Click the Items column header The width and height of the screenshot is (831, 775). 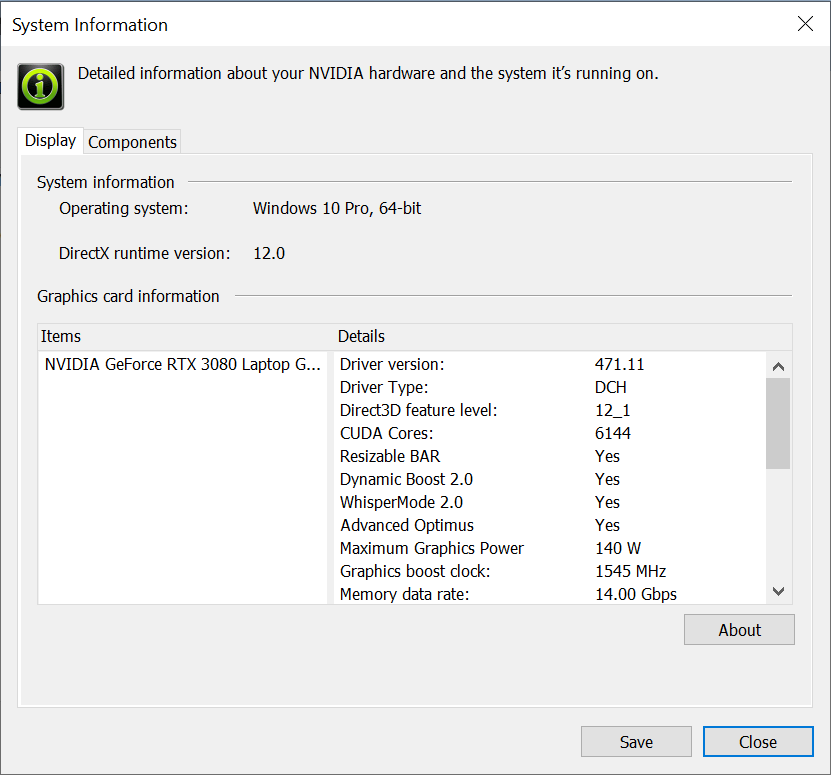pos(185,336)
